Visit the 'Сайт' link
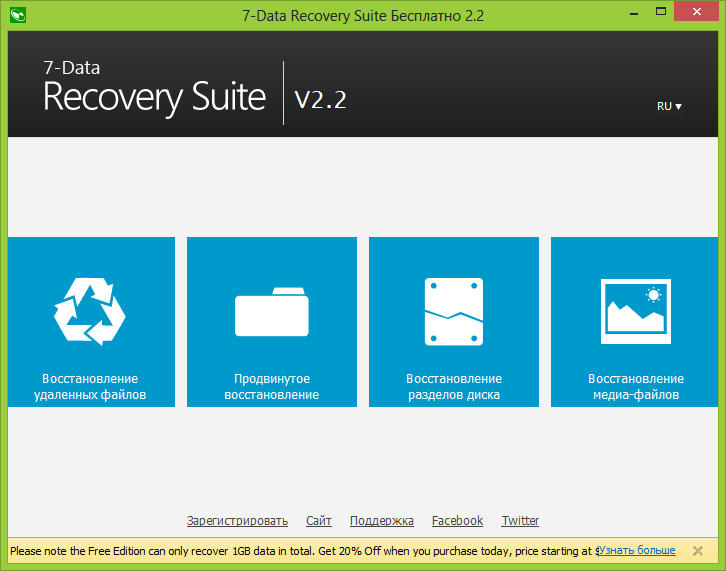 pyautogui.click(x=319, y=521)
